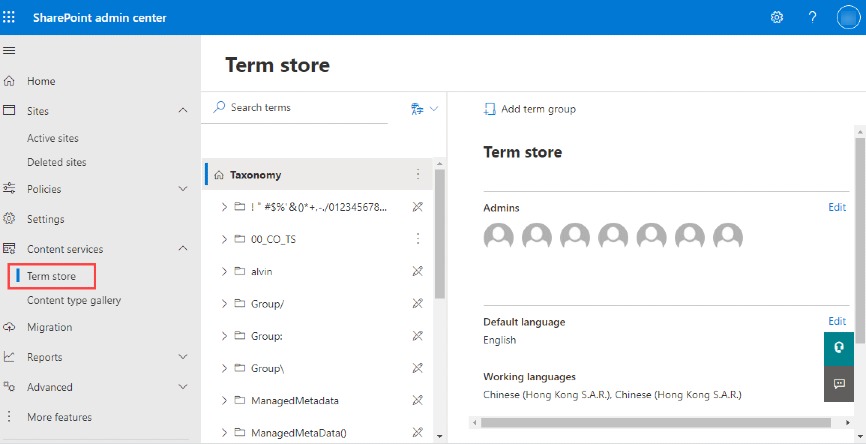Go to Active sites
The width and height of the screenshot is (866, 444).
click(53, 138)
